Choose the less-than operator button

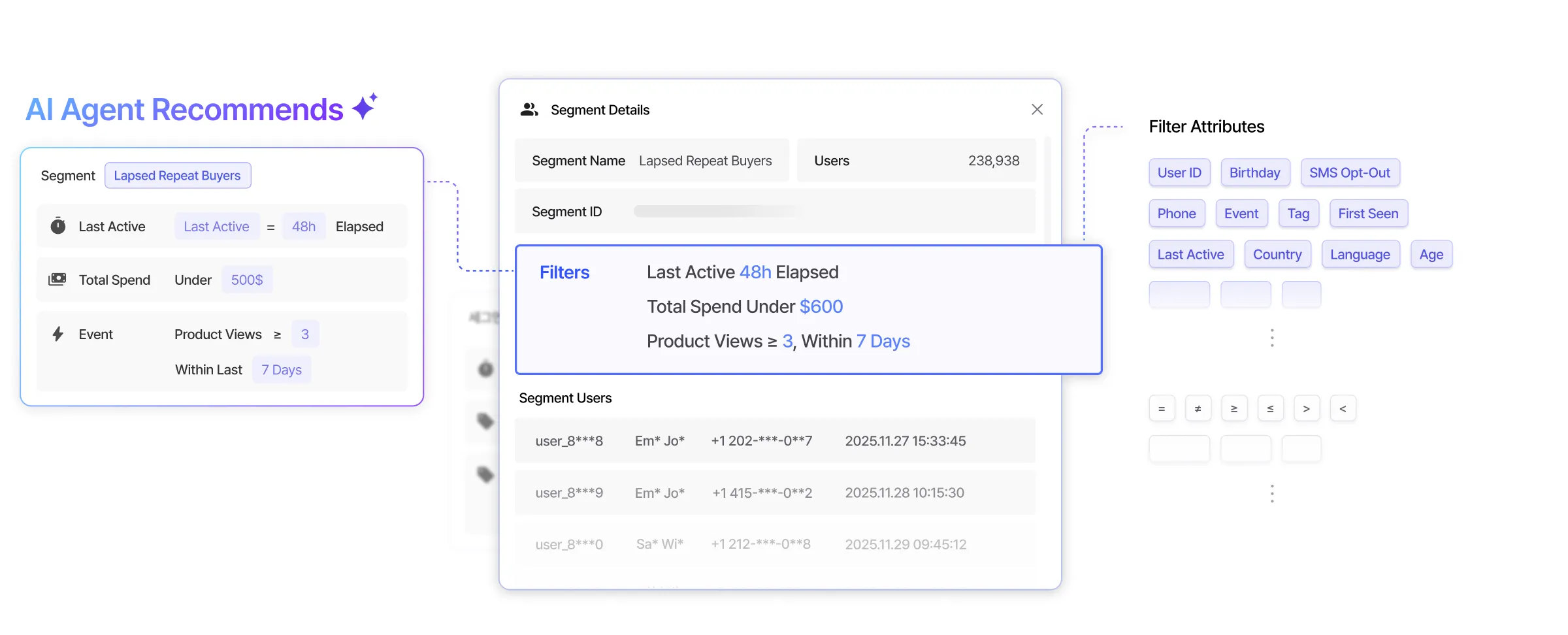pyautogui.click(x=1343, y=409)
